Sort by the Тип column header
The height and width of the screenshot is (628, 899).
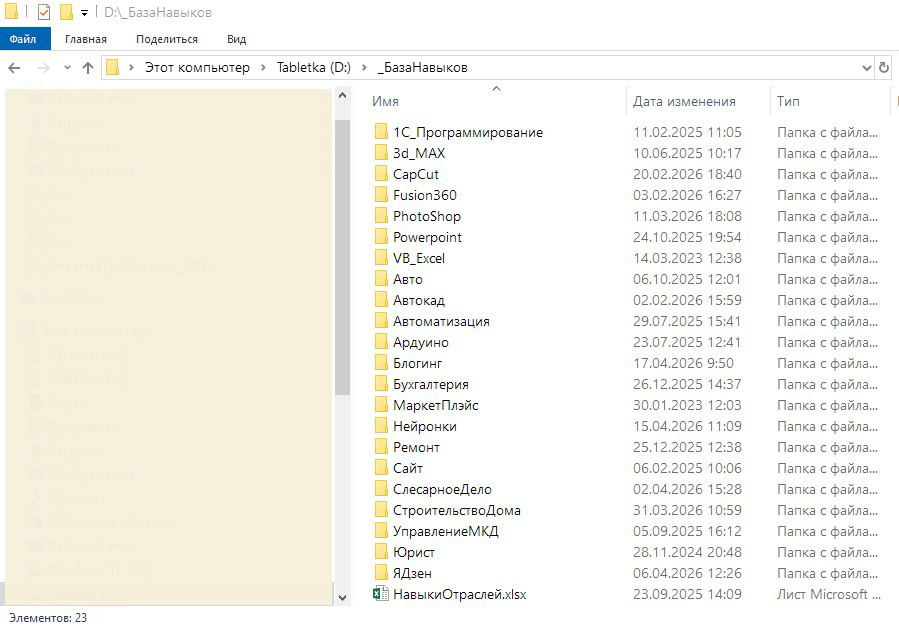(x=788, y=102)
